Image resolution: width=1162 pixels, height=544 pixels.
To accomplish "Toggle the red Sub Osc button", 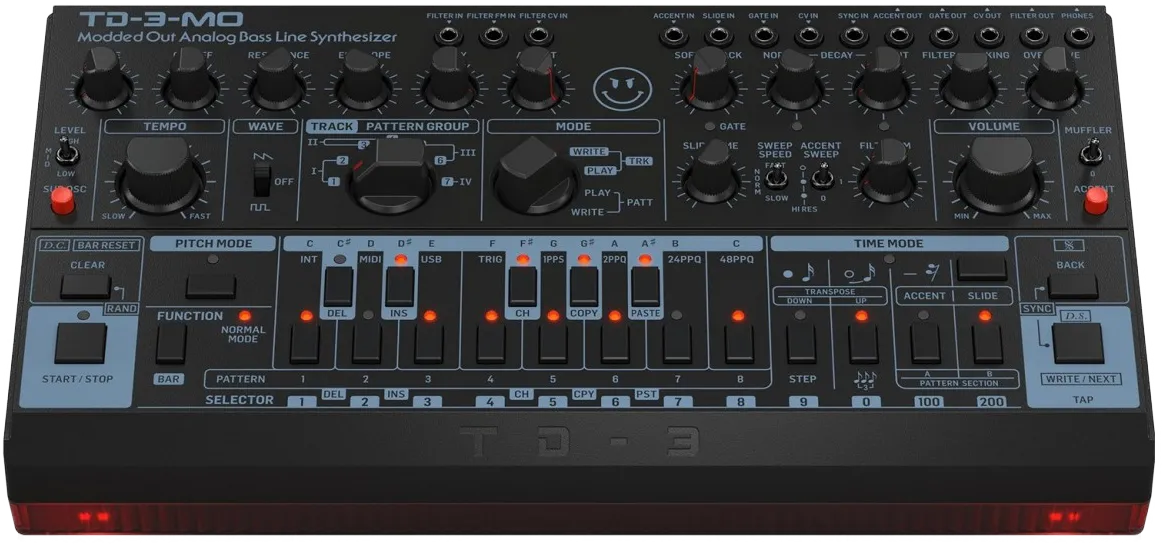I will (x=62, y=202).
